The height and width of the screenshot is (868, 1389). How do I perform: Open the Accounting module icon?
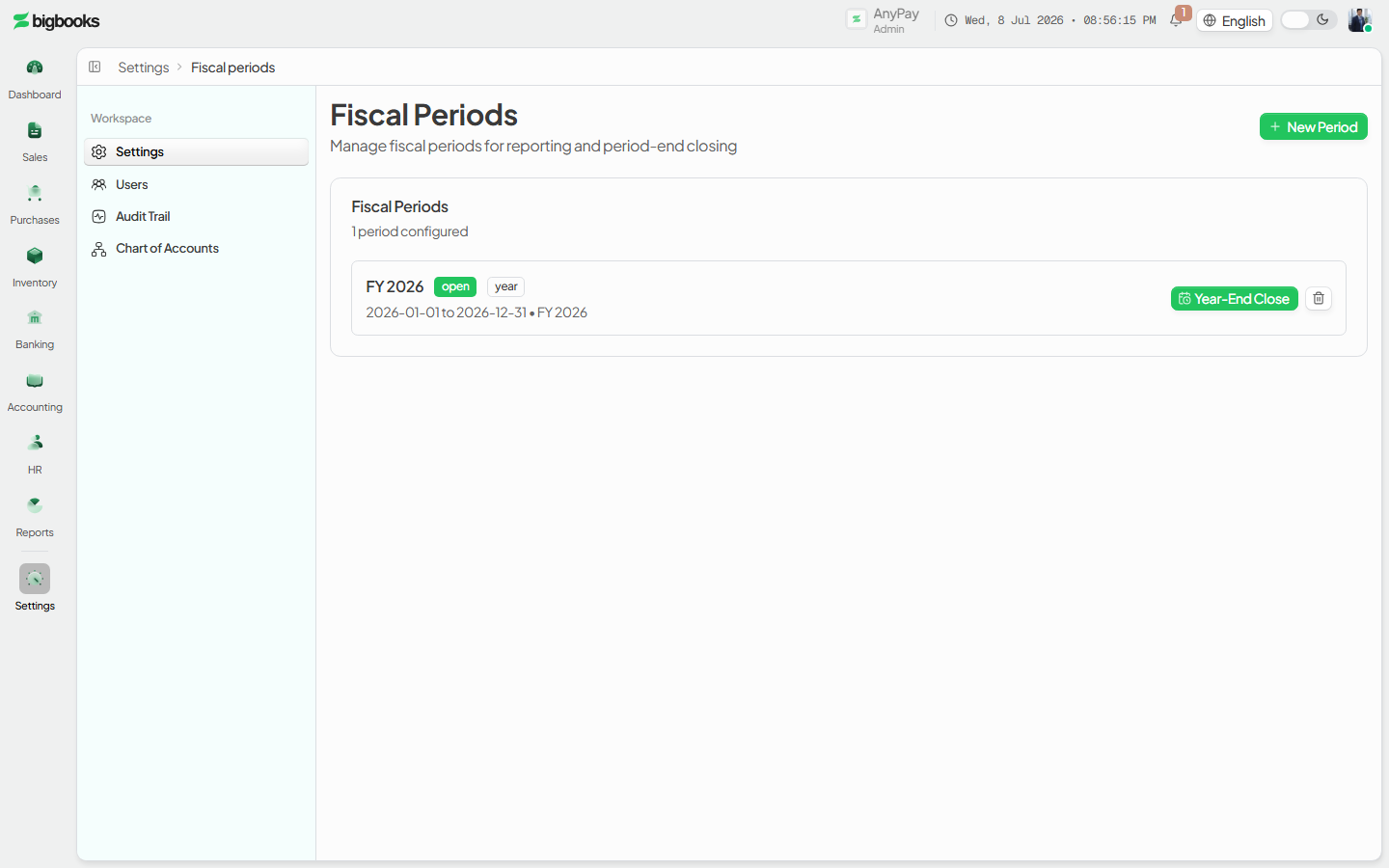click(x=35, y=381)
